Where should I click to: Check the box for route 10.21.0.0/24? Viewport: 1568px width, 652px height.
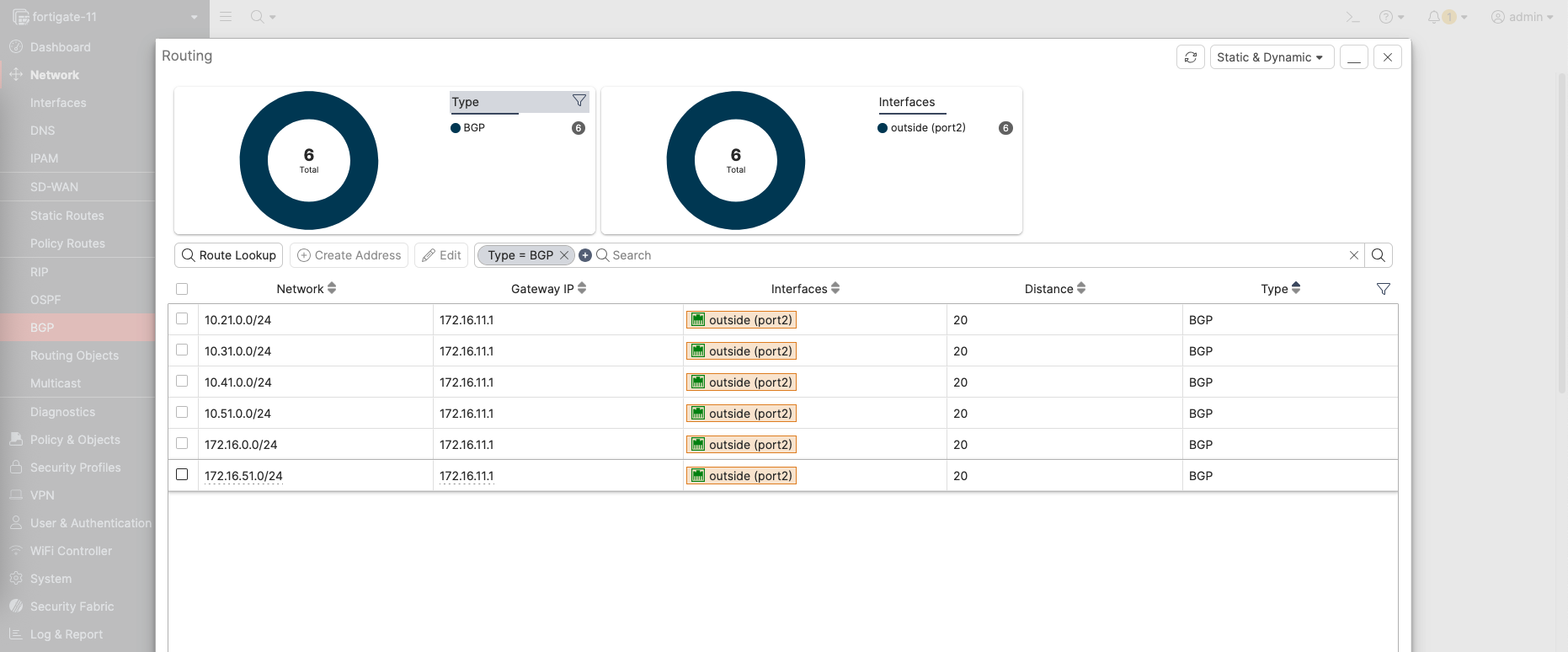182,319
